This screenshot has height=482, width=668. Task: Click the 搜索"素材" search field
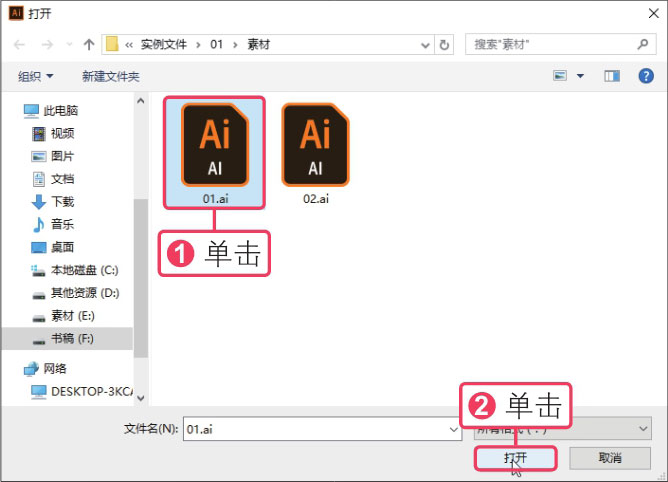pyautogui.click(x=560, y=44)
